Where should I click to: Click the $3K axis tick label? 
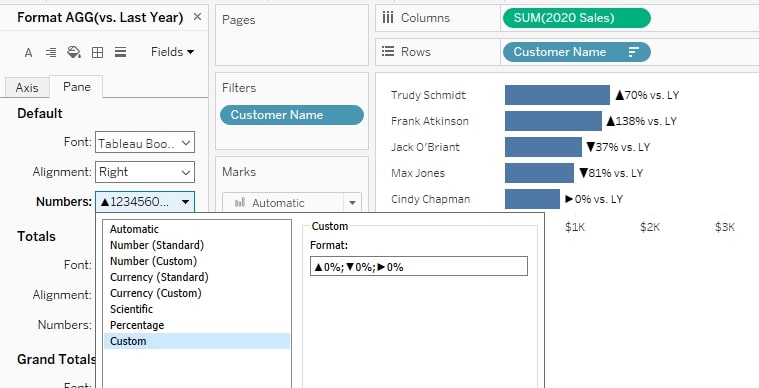(x=725, y=227)
